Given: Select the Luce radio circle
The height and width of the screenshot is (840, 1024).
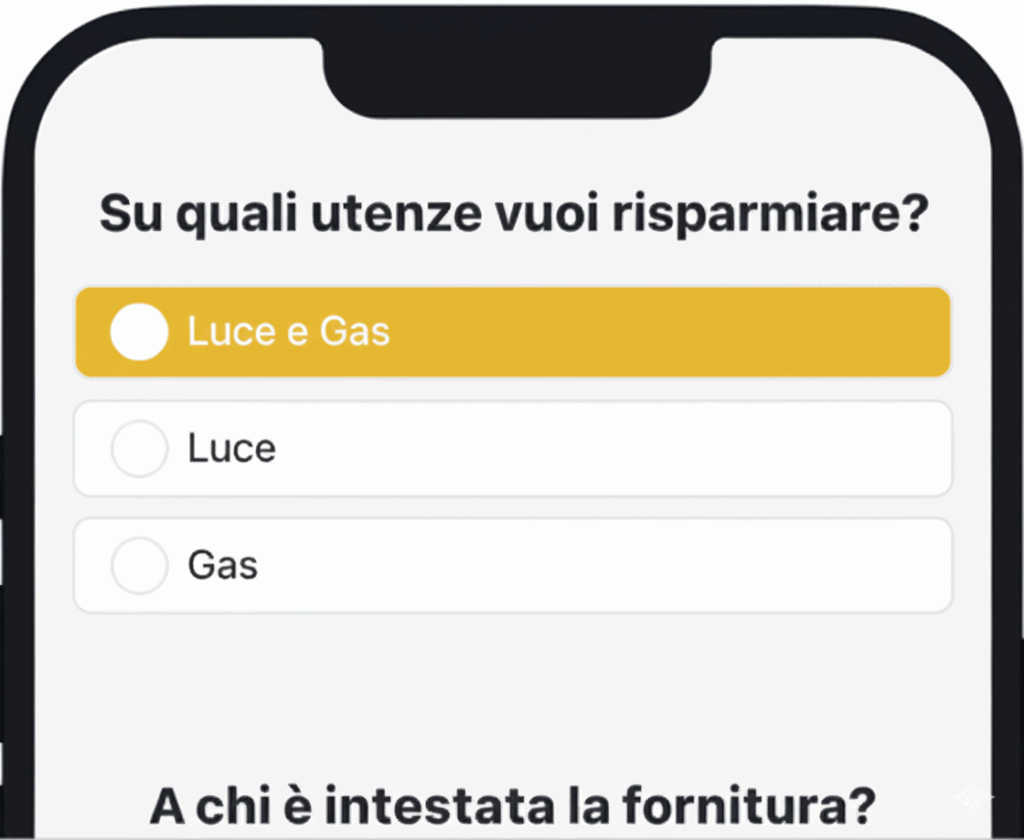Looking at the screenshot, I should (x=139, y=449).
